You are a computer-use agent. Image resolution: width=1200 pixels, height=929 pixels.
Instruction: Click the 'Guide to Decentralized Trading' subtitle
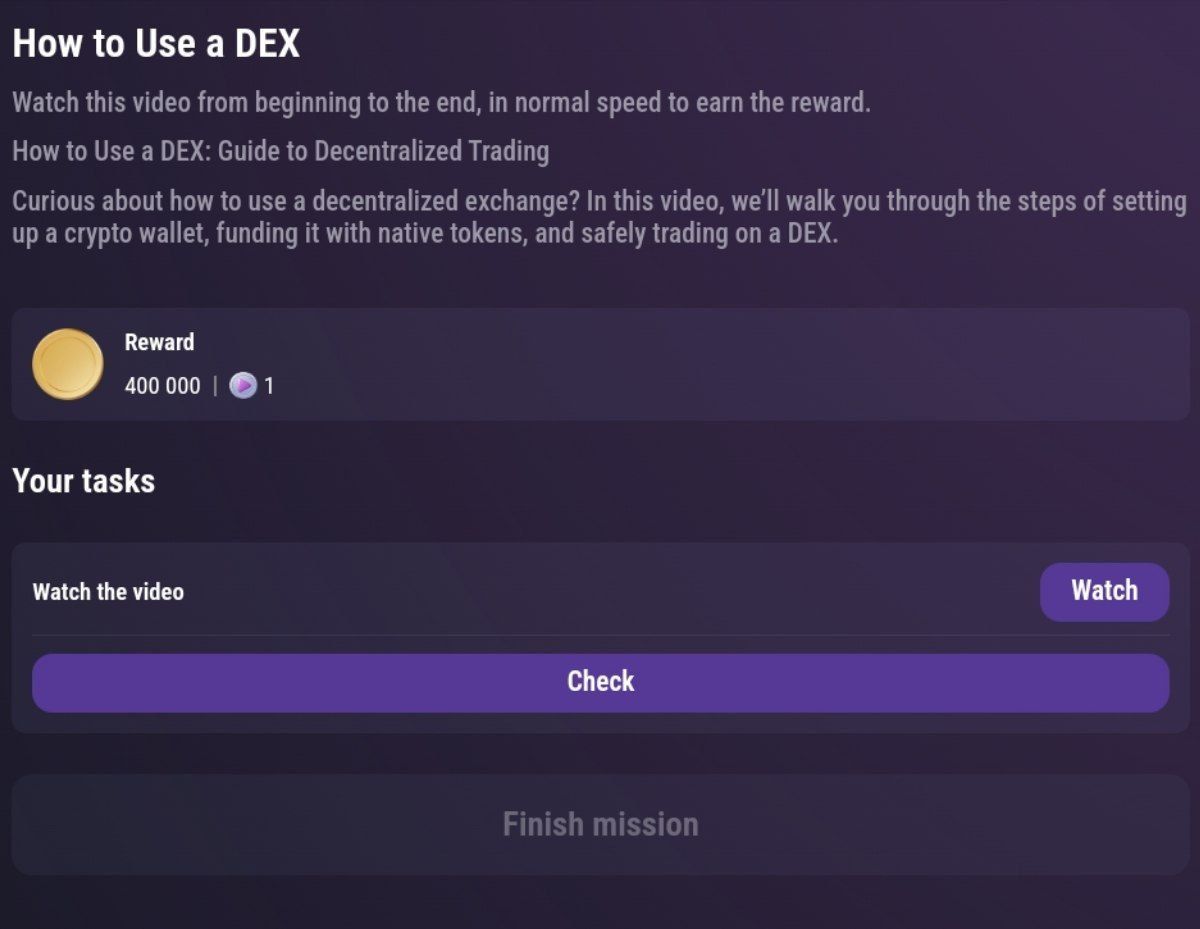point(280,151)
